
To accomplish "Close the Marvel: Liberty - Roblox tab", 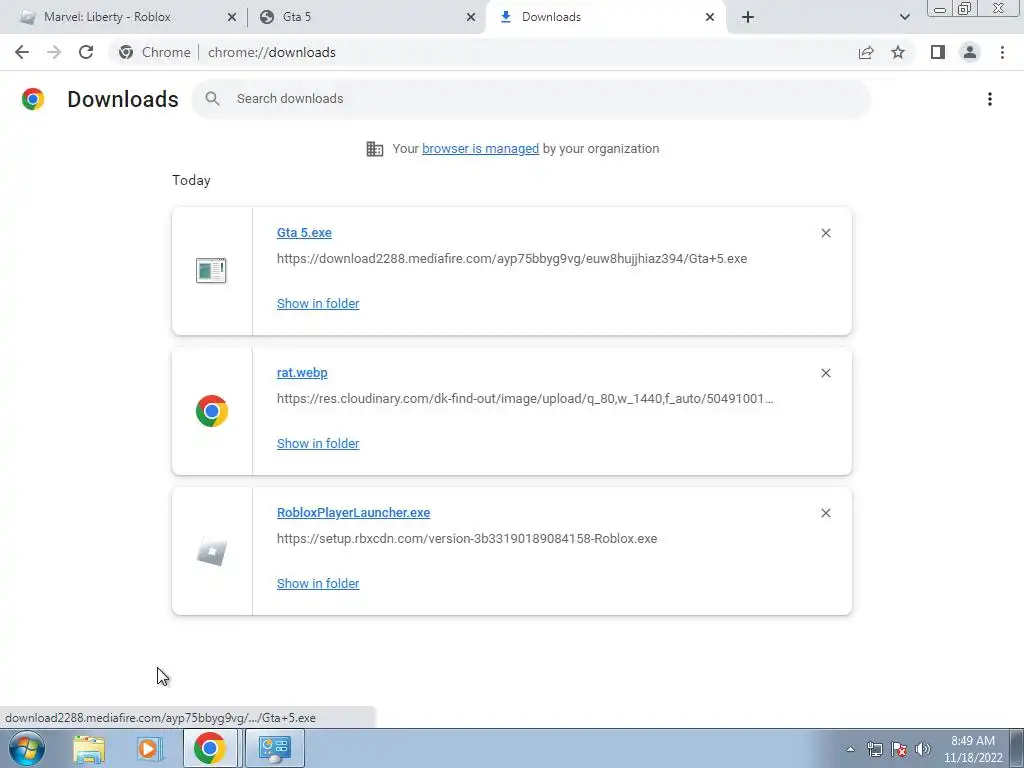I will coord(232,18).
